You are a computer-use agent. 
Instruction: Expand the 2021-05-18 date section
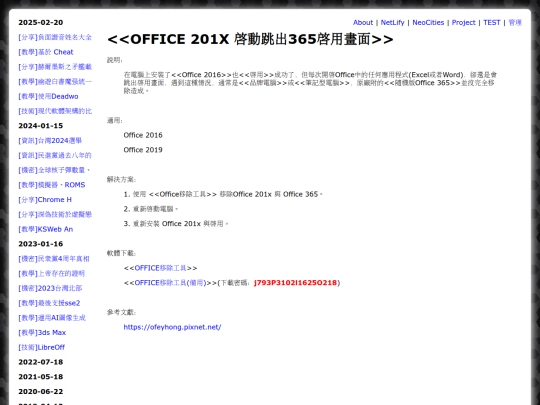click(x=41, y=377)
